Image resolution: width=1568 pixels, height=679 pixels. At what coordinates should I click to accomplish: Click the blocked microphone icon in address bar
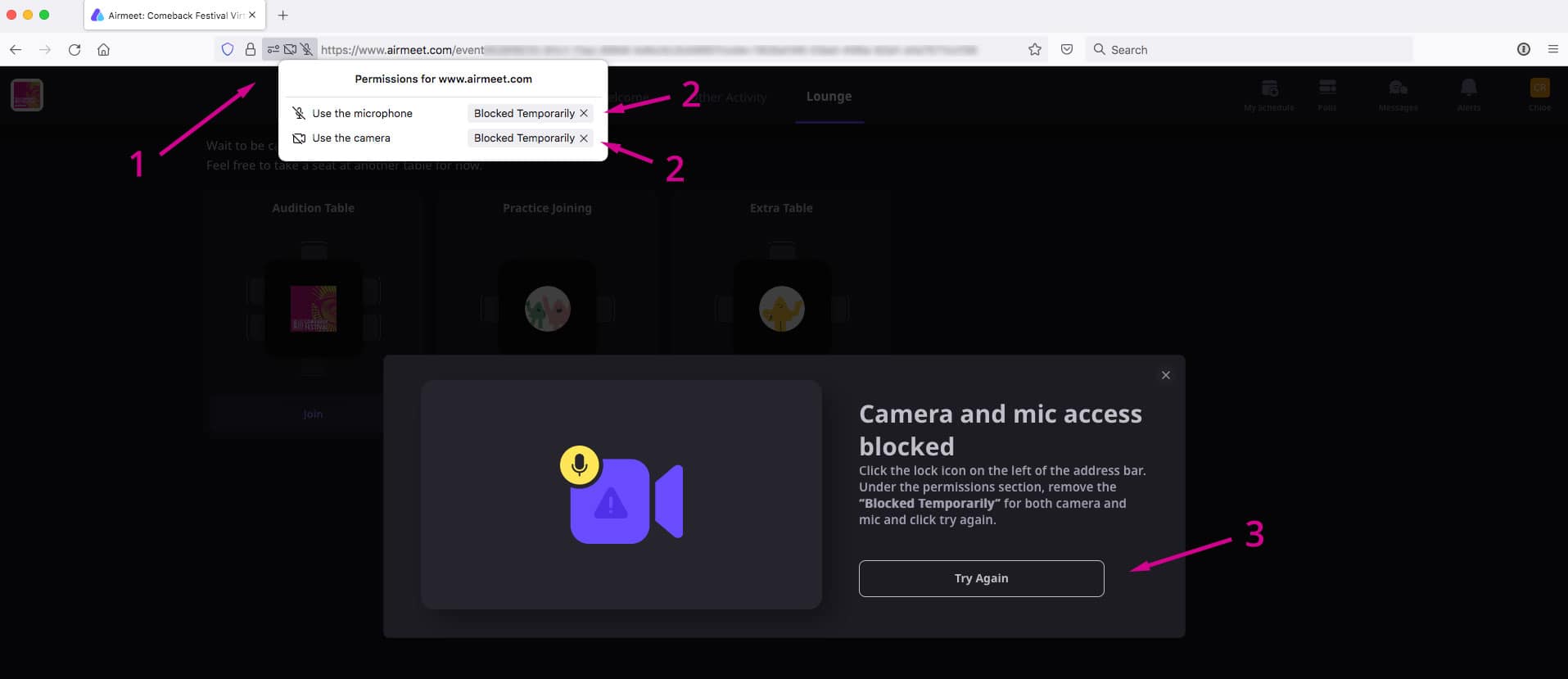pos(307,50)
